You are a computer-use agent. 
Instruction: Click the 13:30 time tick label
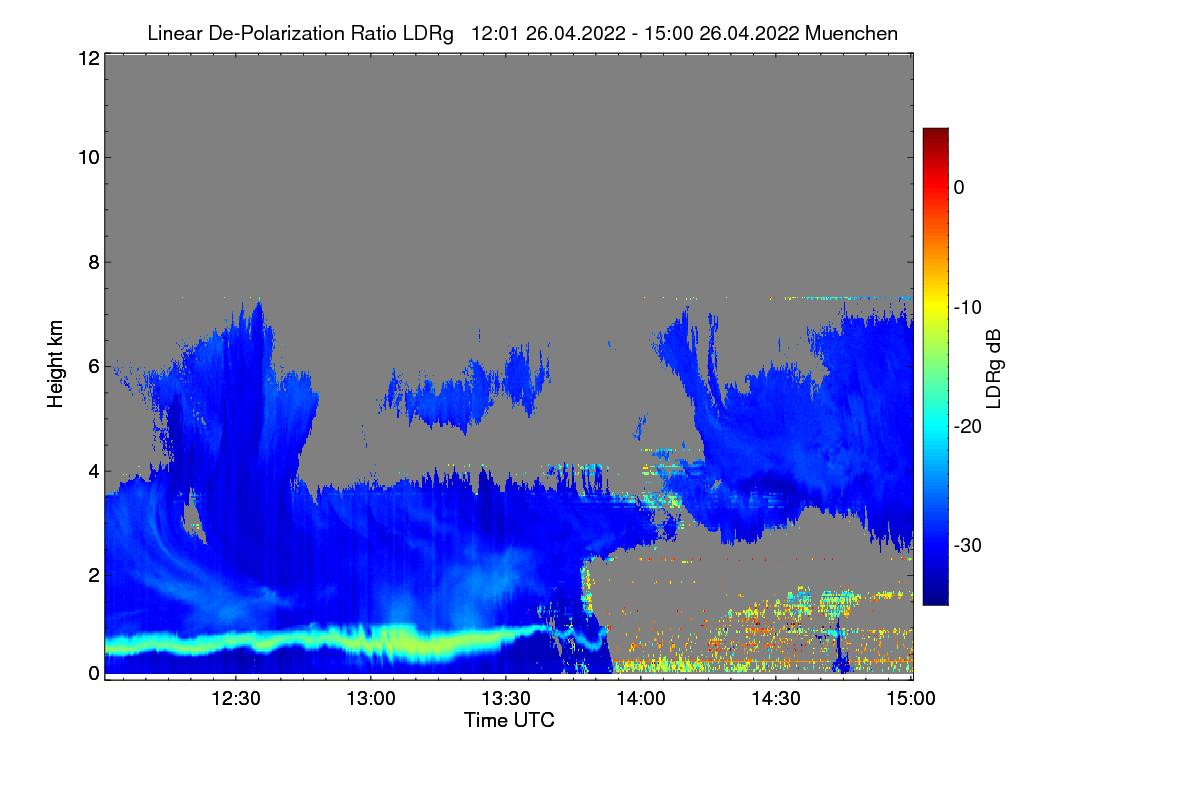pyautogui.click(x=507, y=698)
